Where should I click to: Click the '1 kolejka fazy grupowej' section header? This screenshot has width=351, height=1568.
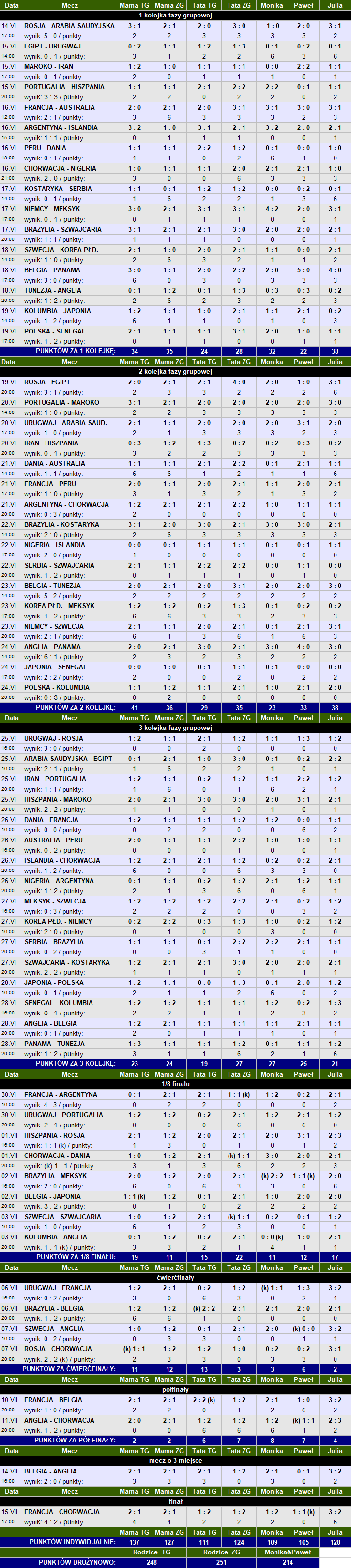(x=175, y=15)
